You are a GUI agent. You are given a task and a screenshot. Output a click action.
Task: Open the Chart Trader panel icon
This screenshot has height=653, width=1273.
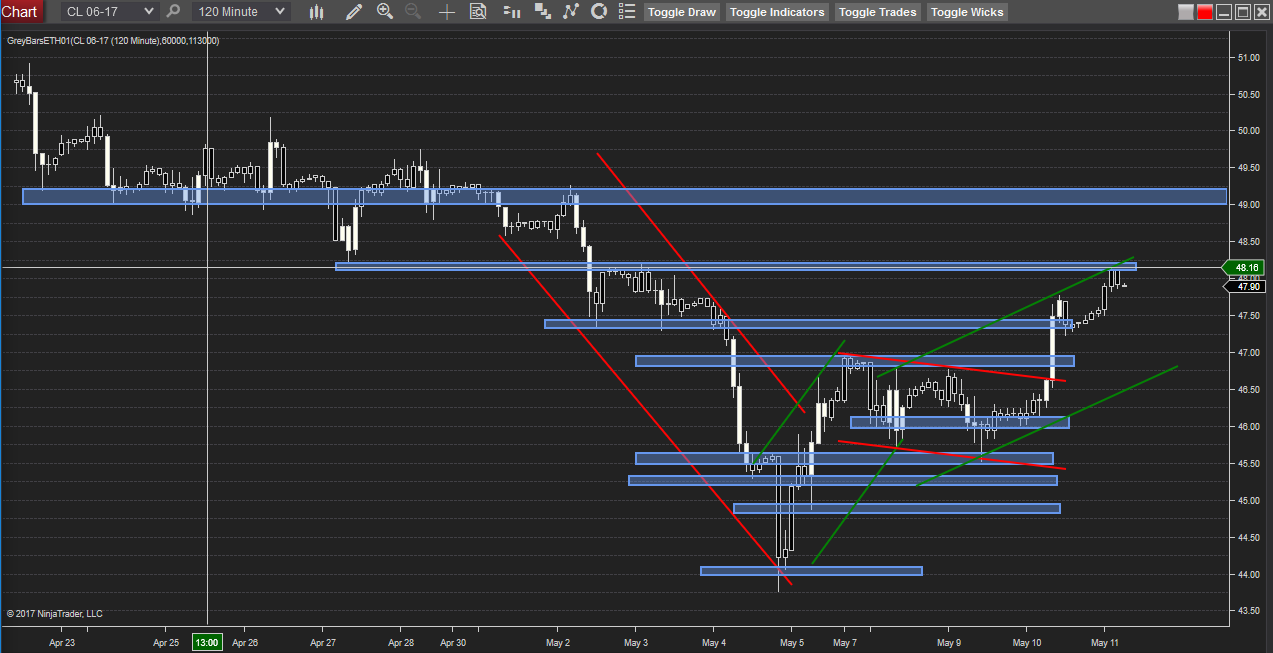tap(511, 12)
